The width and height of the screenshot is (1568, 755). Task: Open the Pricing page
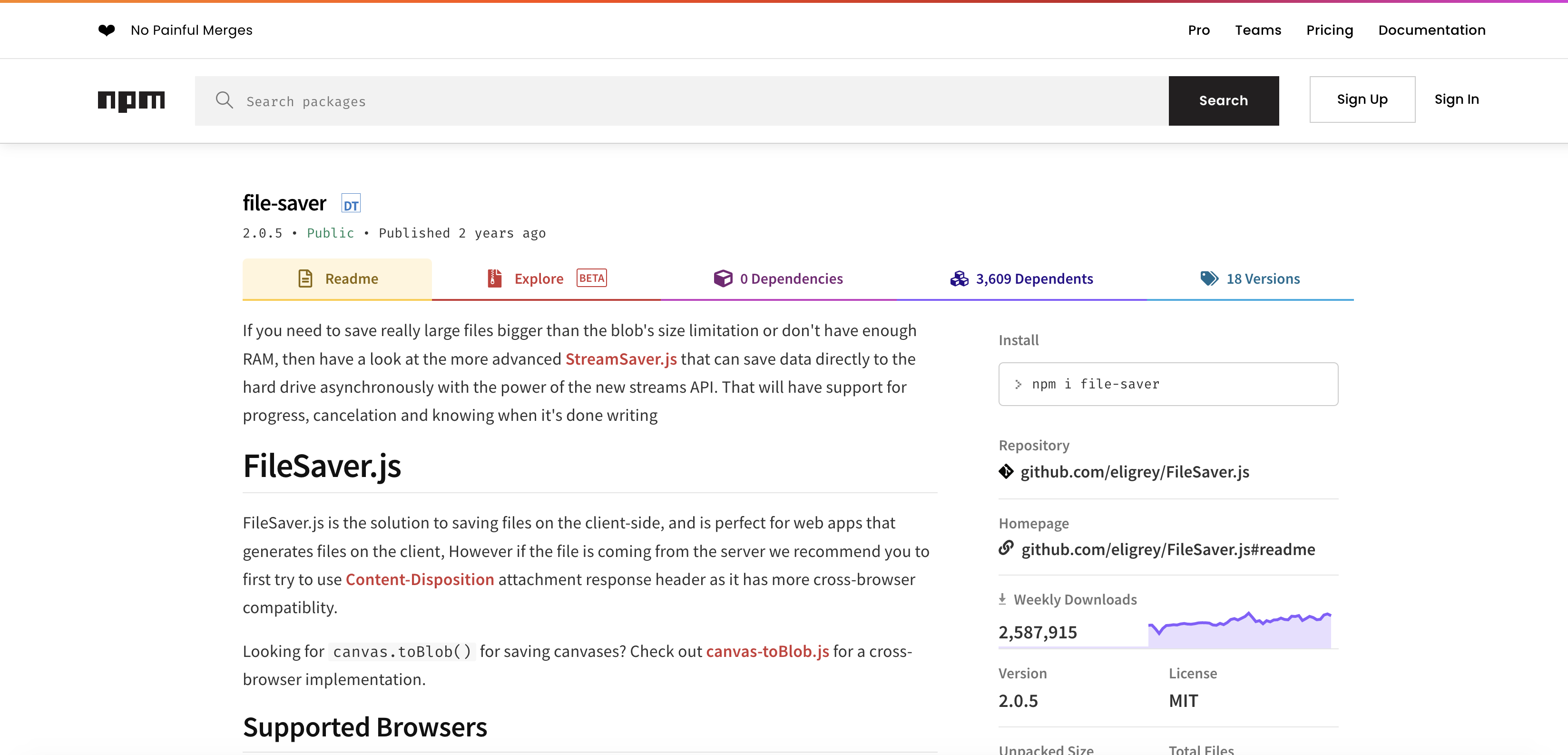tap(1329, 30)
